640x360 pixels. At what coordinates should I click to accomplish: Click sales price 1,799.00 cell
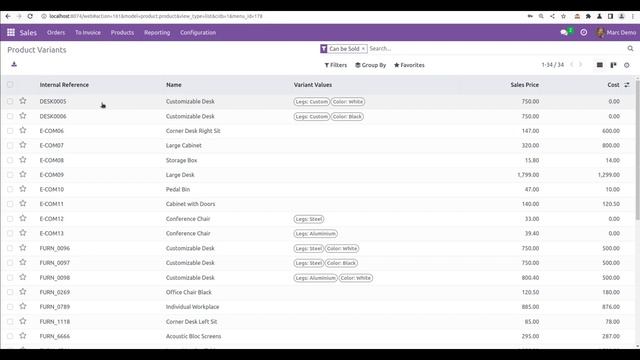[528, 175]
